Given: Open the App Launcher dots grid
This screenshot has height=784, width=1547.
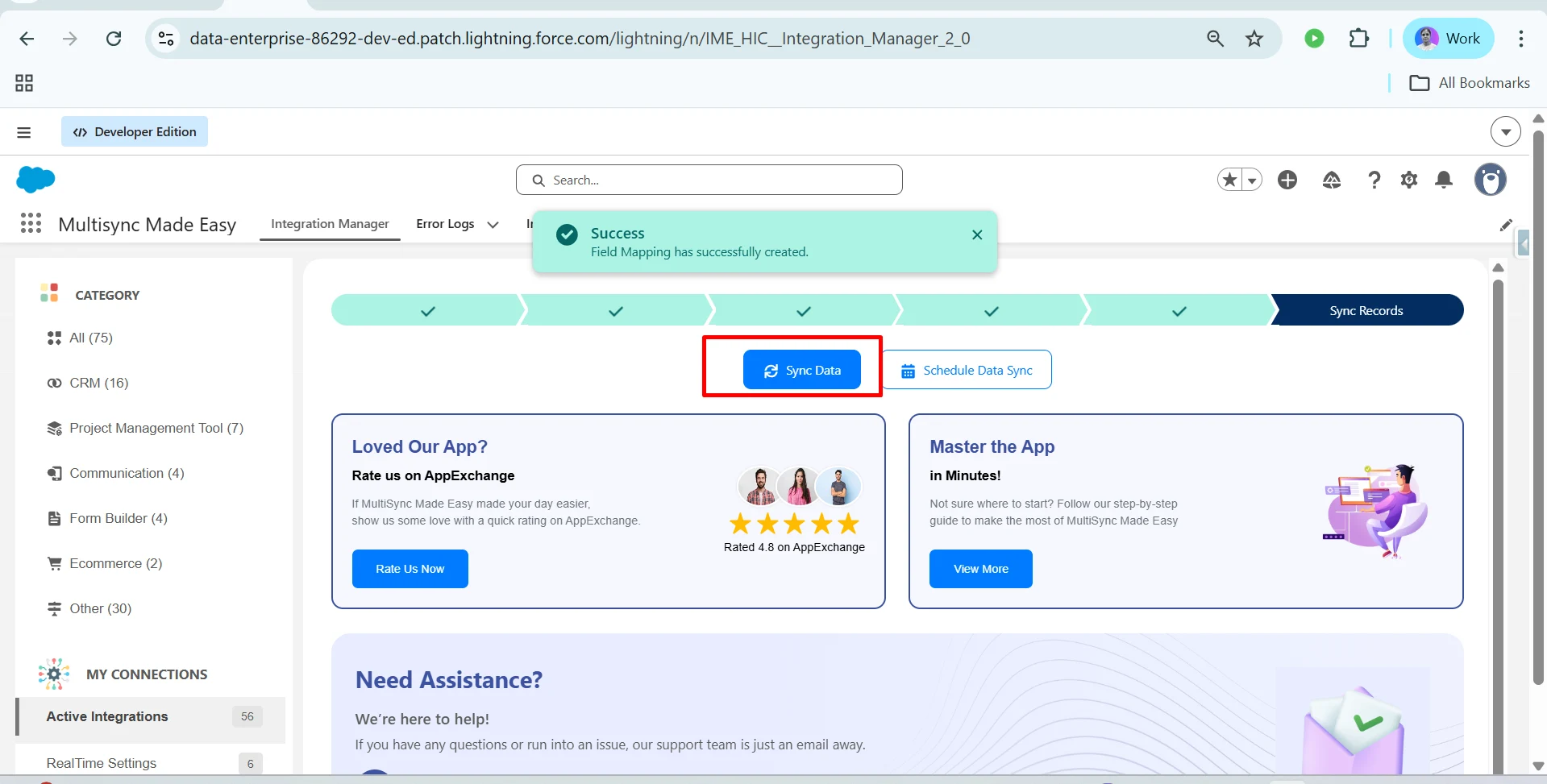Looking at the screenshot, I should (x=31, y=223).
